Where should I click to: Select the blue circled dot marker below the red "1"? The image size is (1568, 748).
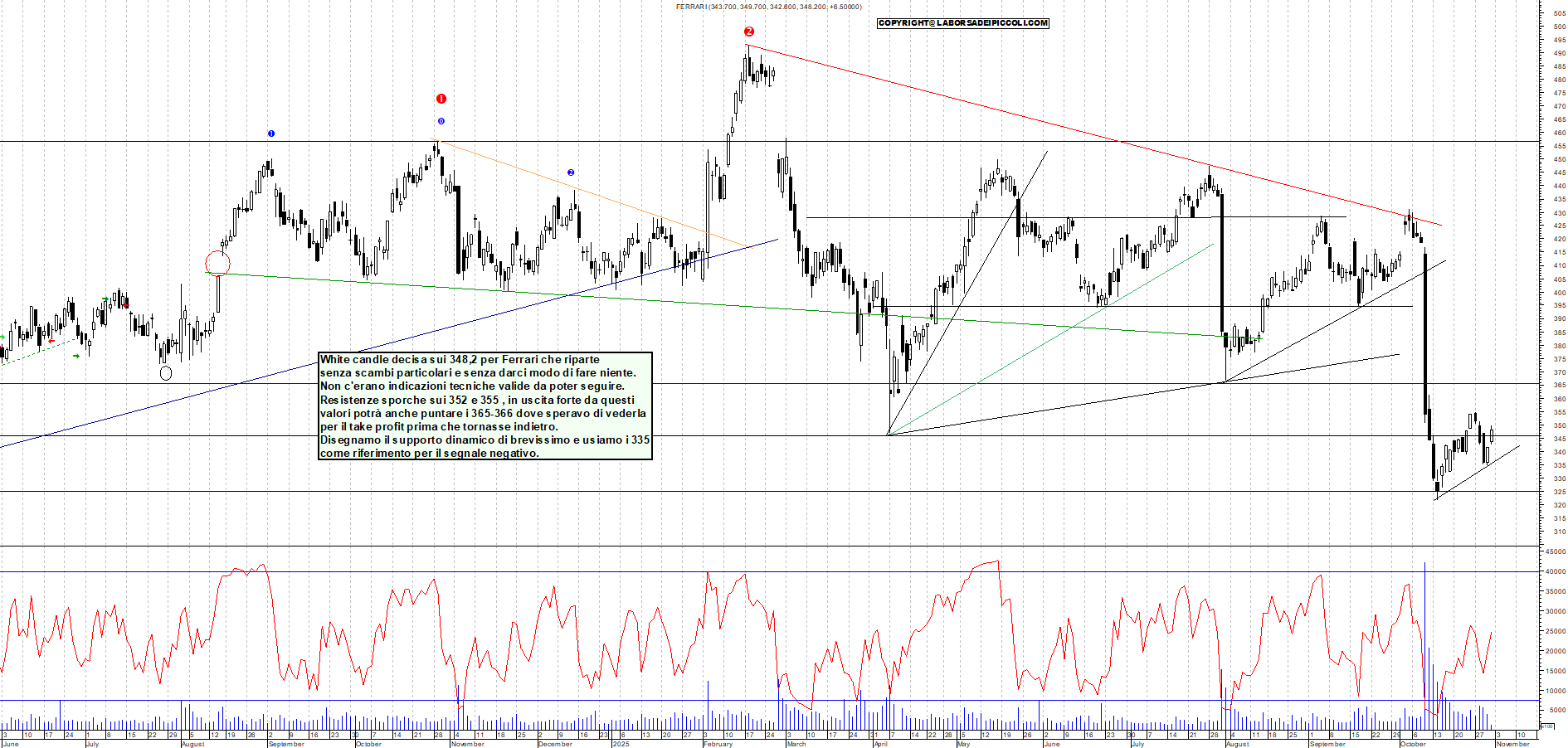pos(441,121)
